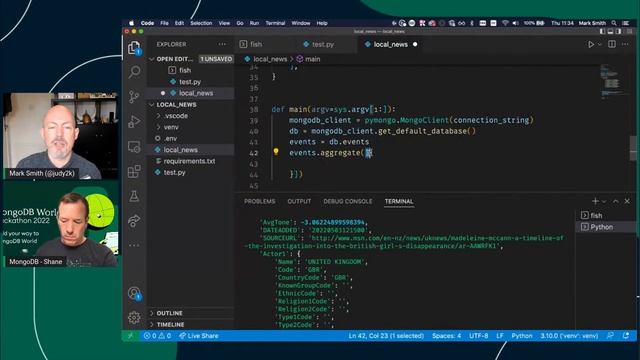Open Manage settings gear

[134, 318]
